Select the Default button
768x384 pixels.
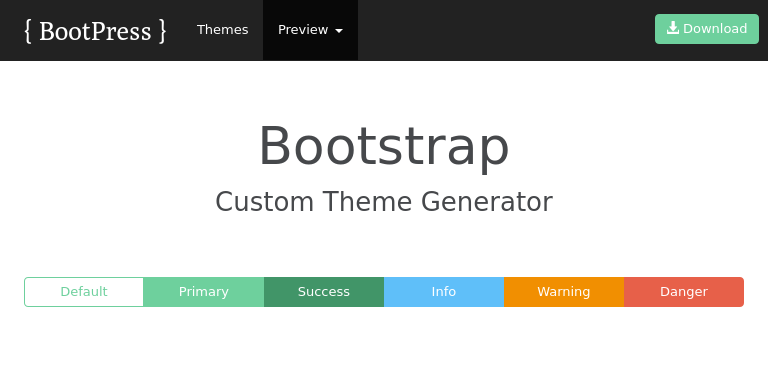[84, 292]
